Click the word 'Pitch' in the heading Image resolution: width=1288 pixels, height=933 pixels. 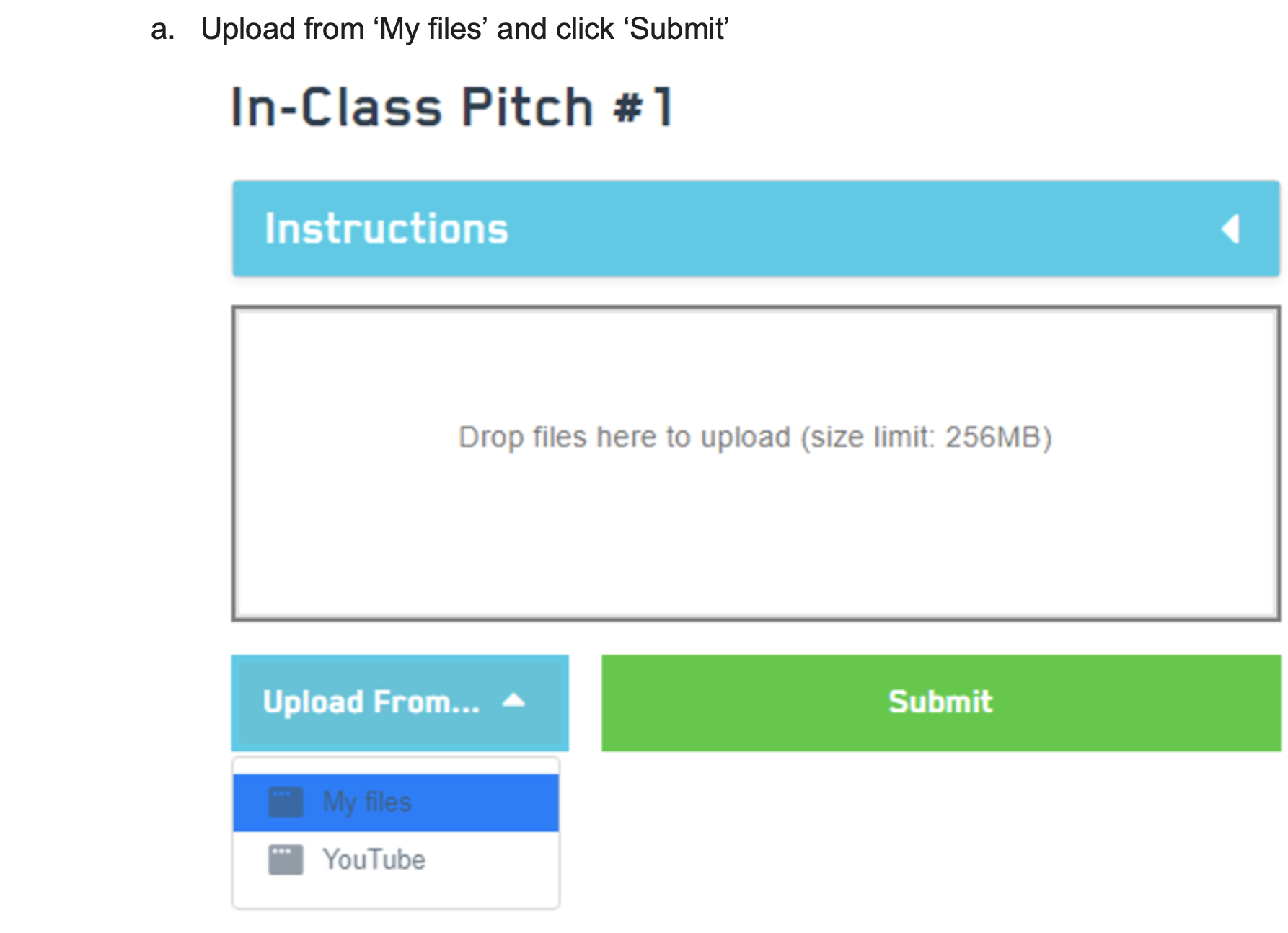527,108
